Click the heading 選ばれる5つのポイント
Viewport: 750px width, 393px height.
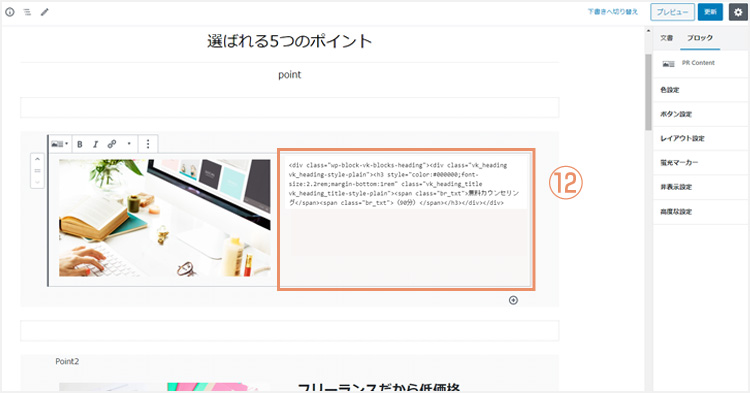[x=289, y=41]
